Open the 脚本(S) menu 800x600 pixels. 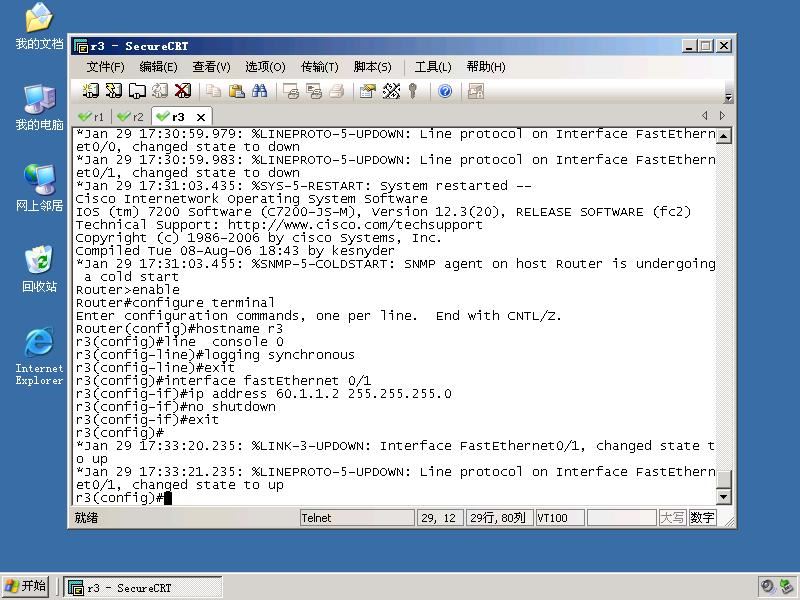[x=372, y=67]
